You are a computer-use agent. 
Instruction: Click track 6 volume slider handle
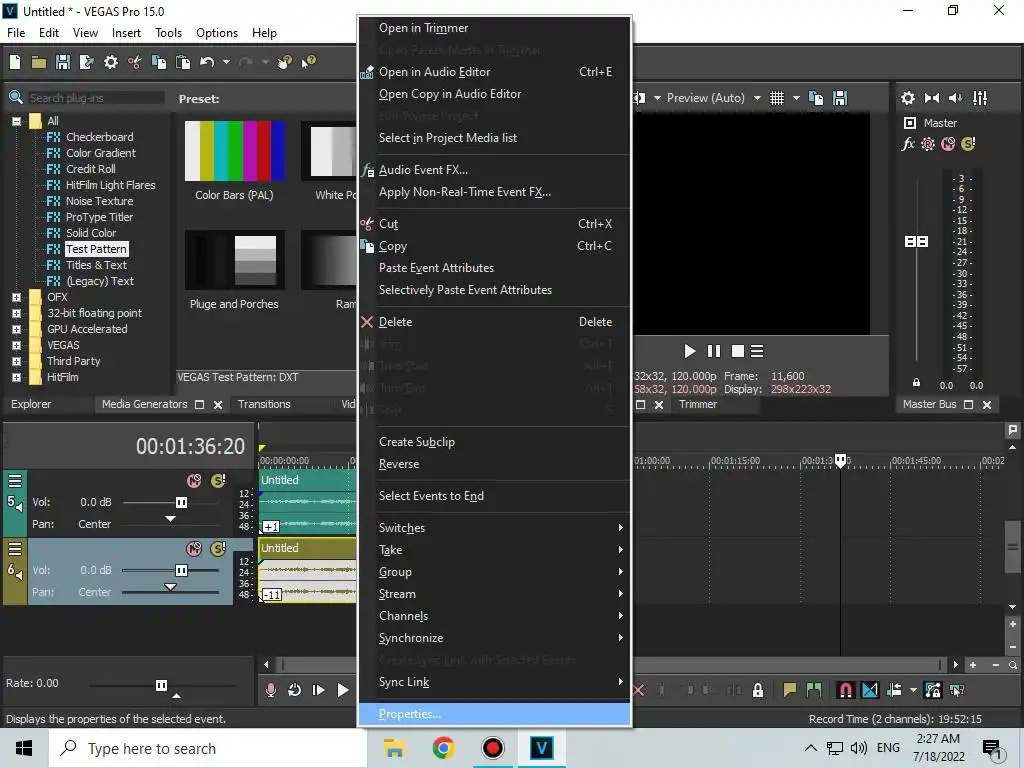181,570
